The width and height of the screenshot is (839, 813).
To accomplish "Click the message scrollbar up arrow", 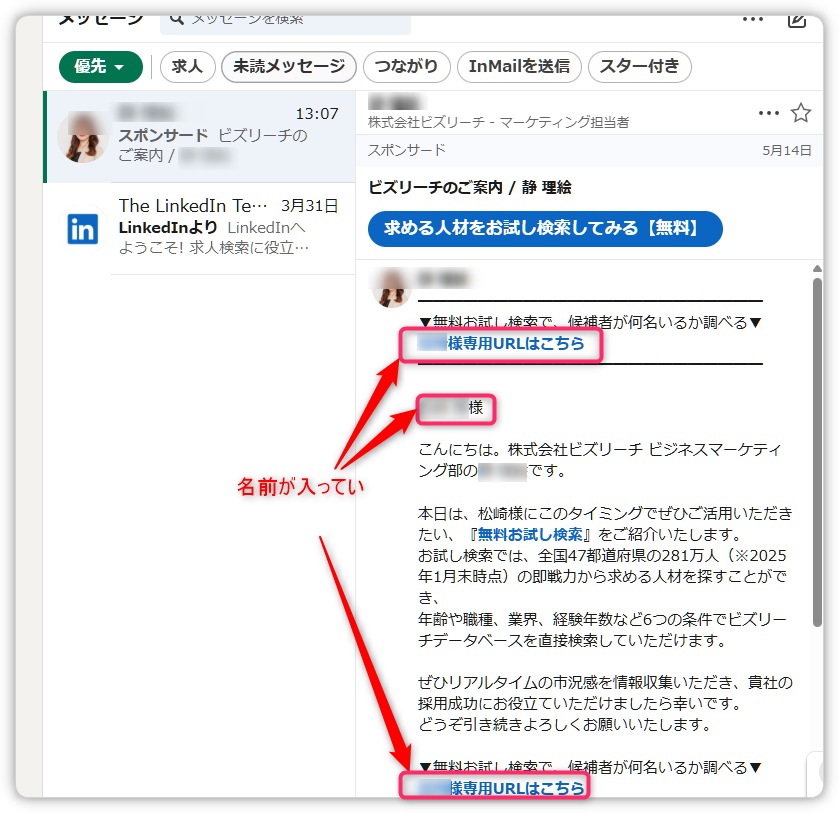I will pos(817,269).
